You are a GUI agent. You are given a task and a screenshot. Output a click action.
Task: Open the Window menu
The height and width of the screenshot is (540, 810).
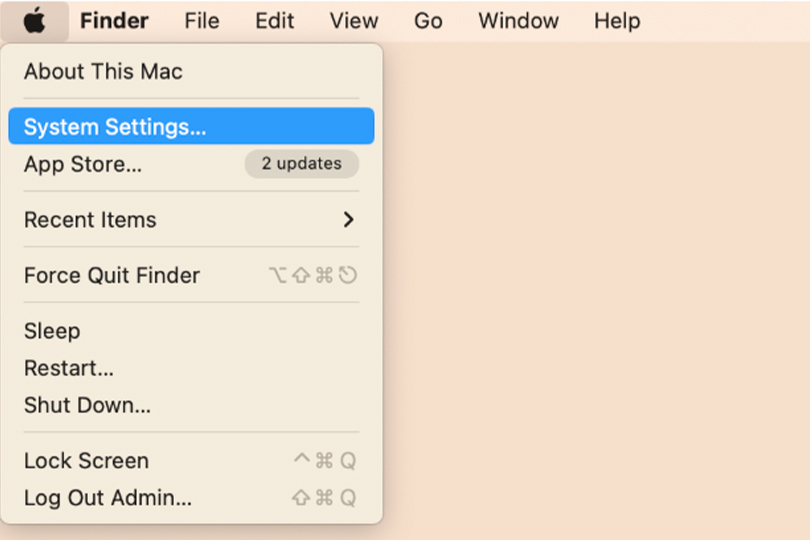click(518, 21)
